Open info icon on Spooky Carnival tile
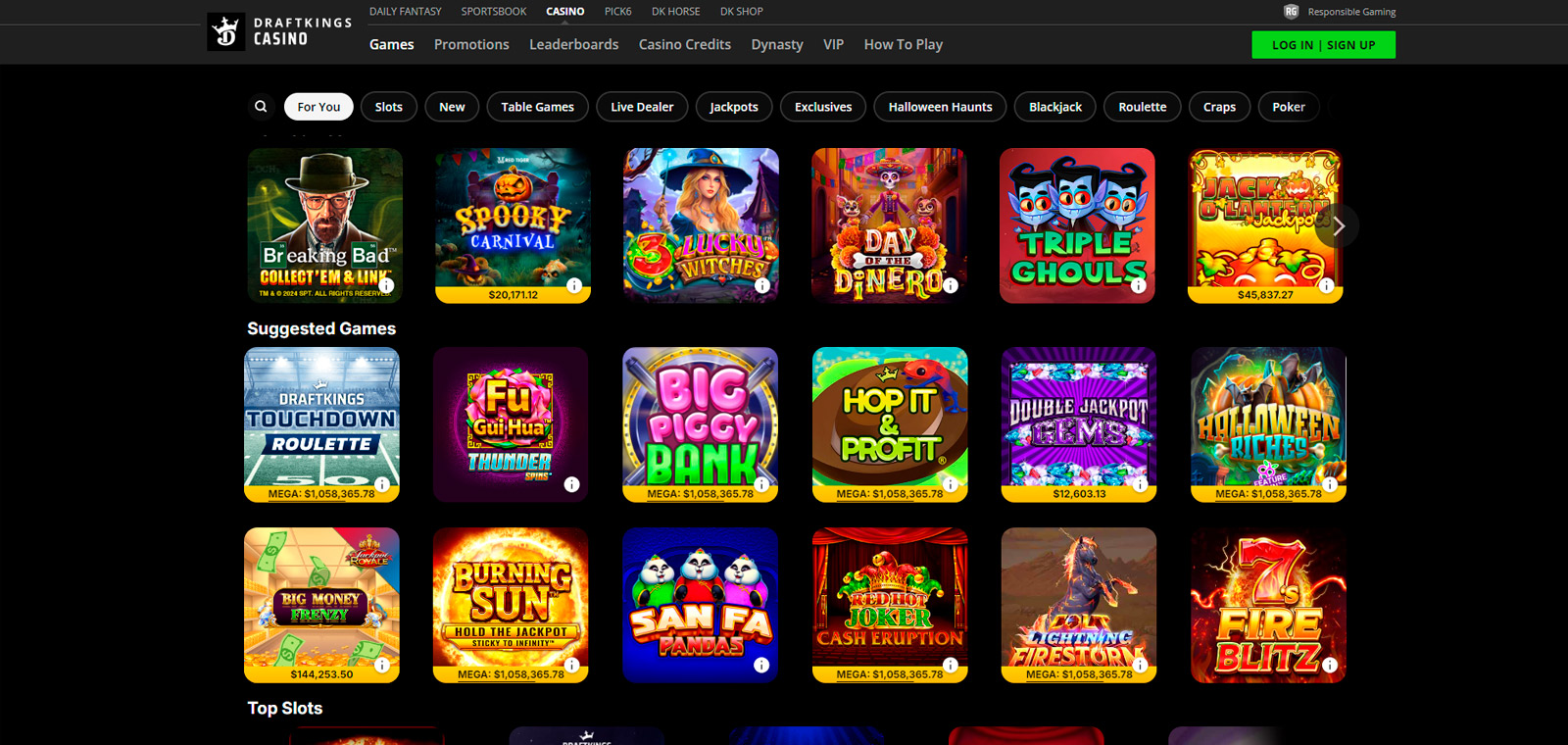The image size is (1568, 745). tap(574, 286)
